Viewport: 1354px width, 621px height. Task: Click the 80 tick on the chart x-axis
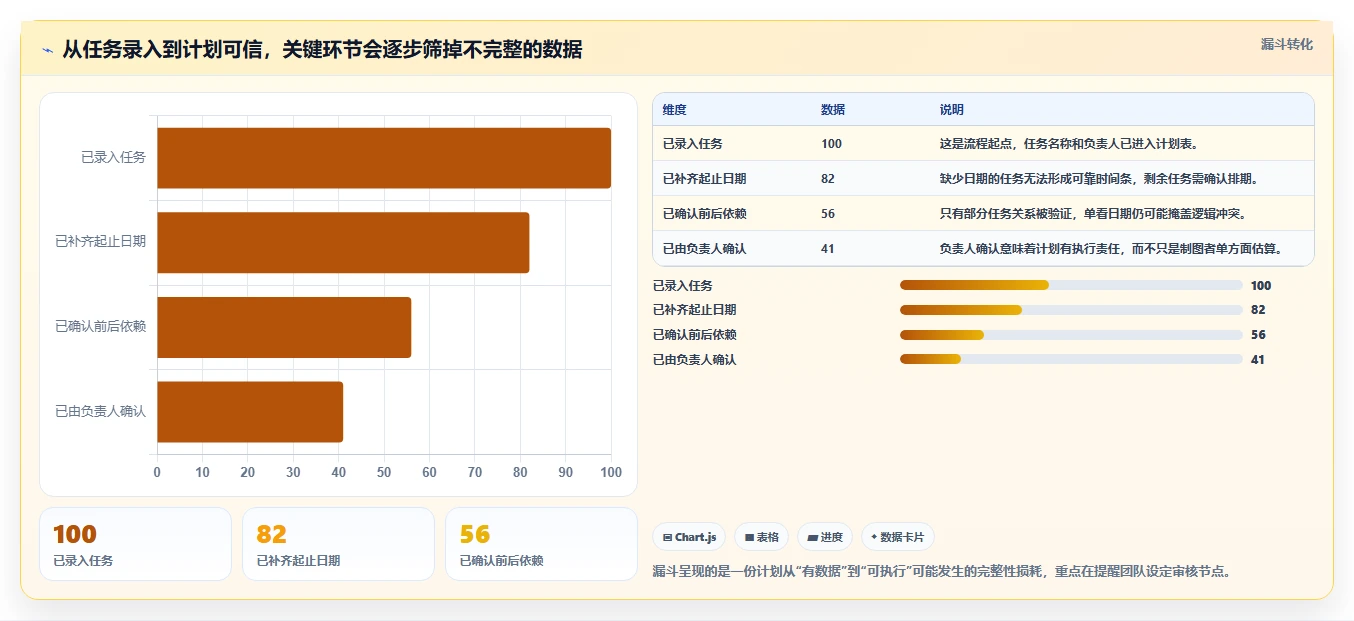(520, 473)
